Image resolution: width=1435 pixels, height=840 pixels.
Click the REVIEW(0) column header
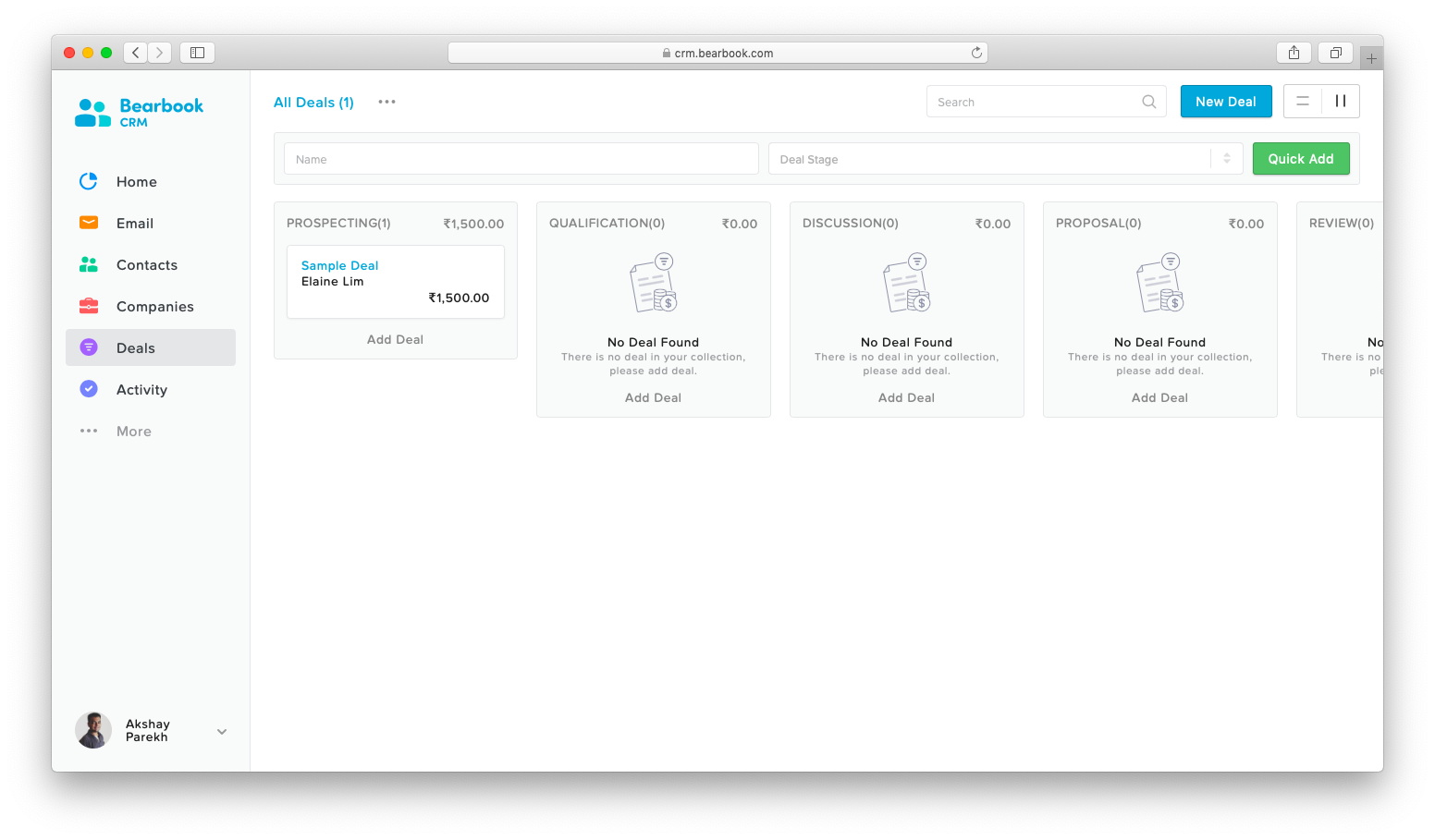(x=1342, y=223)
